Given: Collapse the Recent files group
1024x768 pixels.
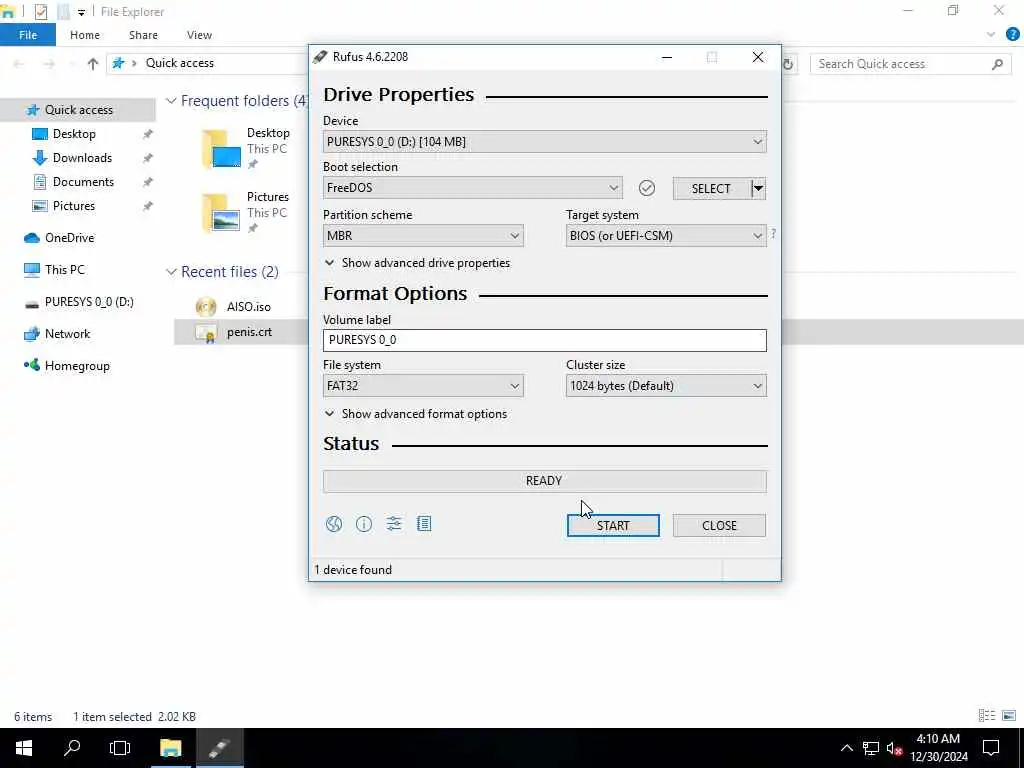Looking at the screenshot, I should tap(171, 272).
